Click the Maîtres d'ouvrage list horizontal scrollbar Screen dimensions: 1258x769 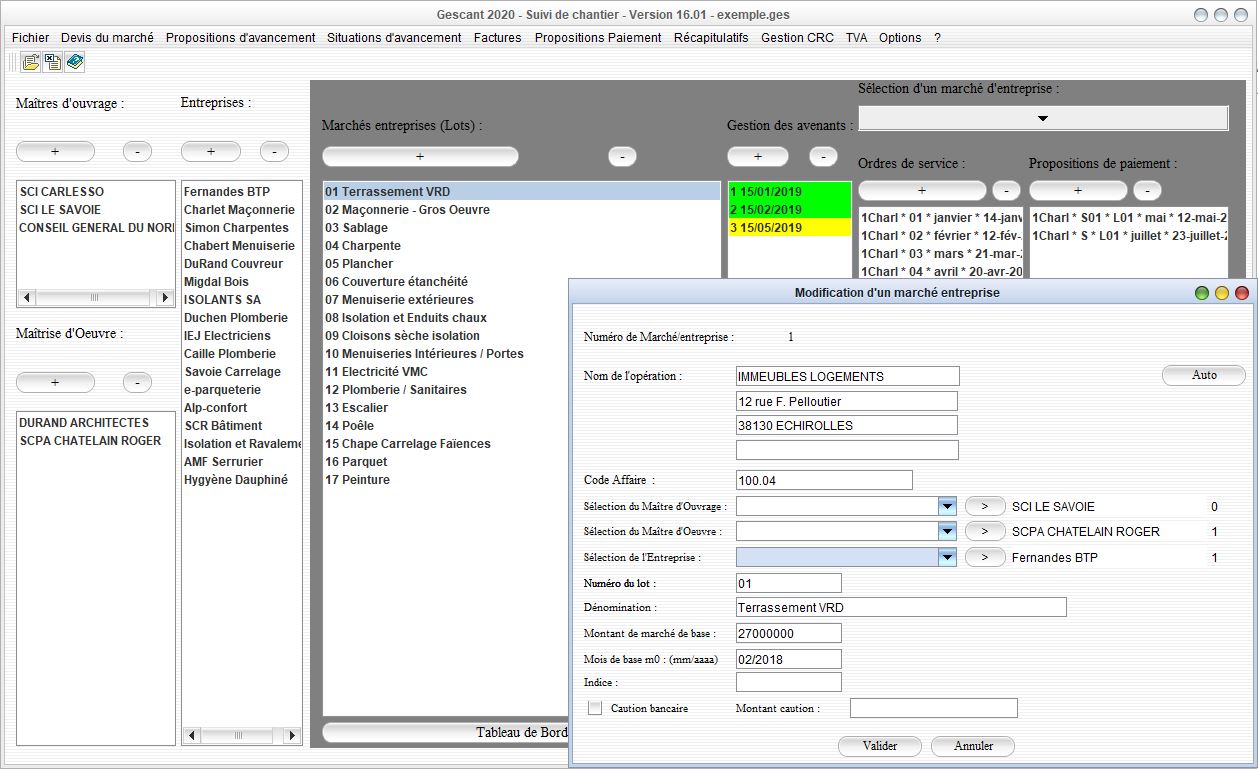point(96,298)
